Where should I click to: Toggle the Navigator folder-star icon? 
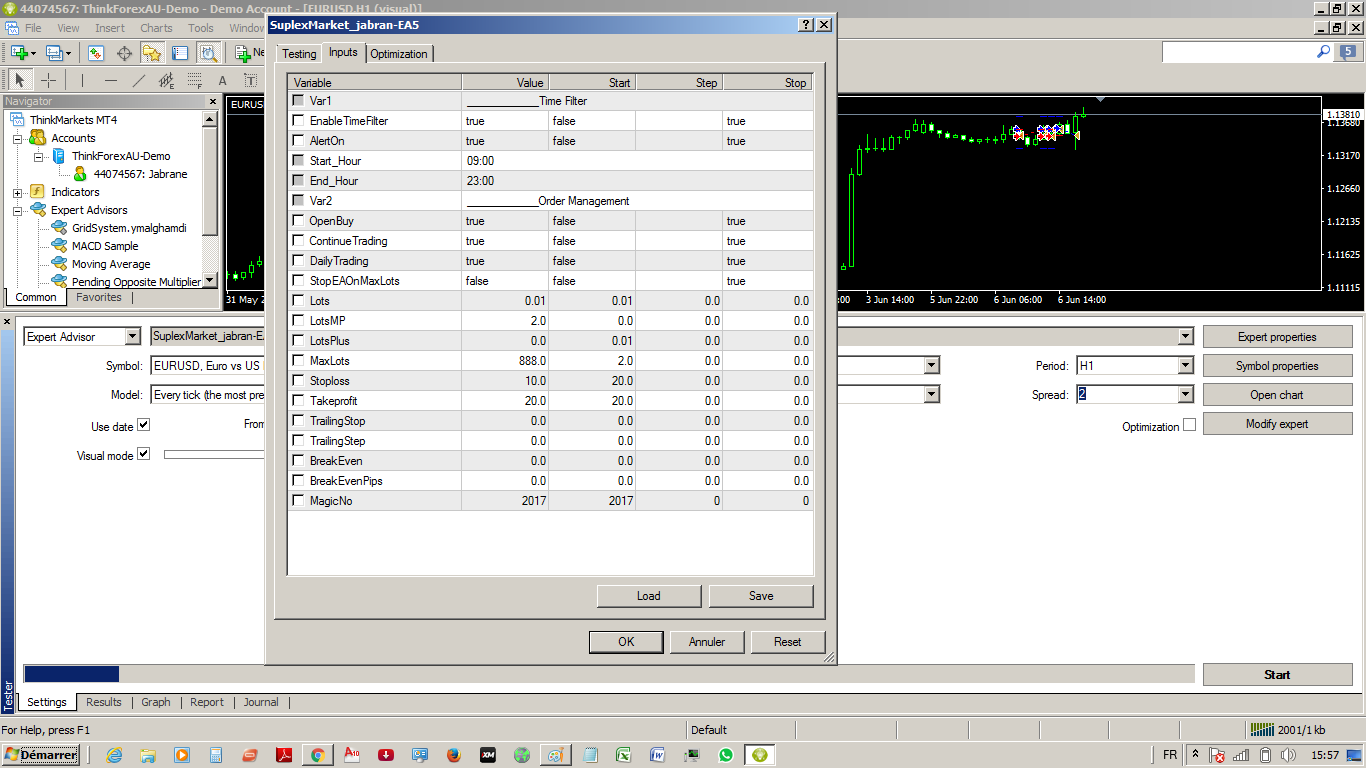click(152, 53)
